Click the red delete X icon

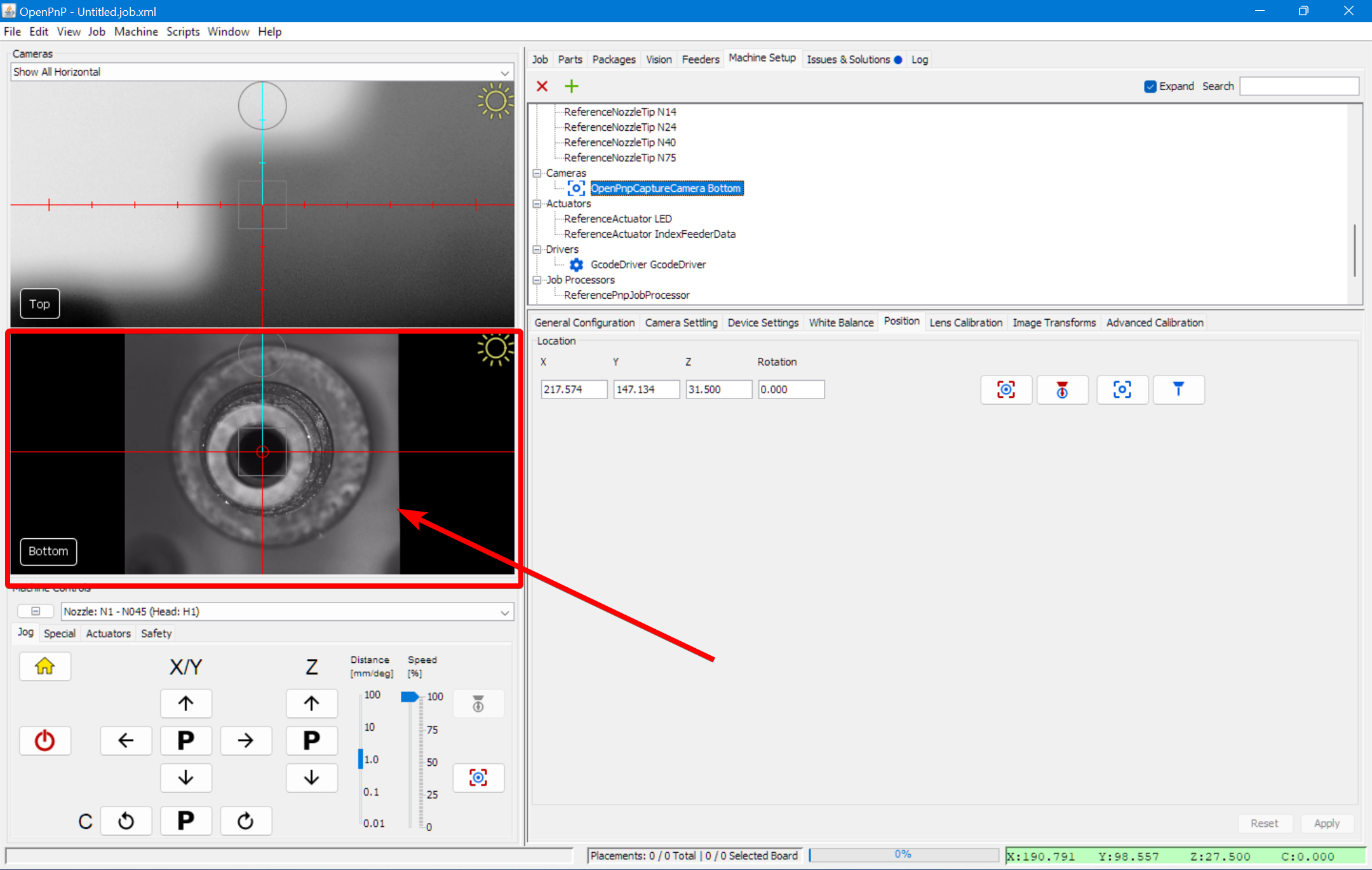point(542,86)
